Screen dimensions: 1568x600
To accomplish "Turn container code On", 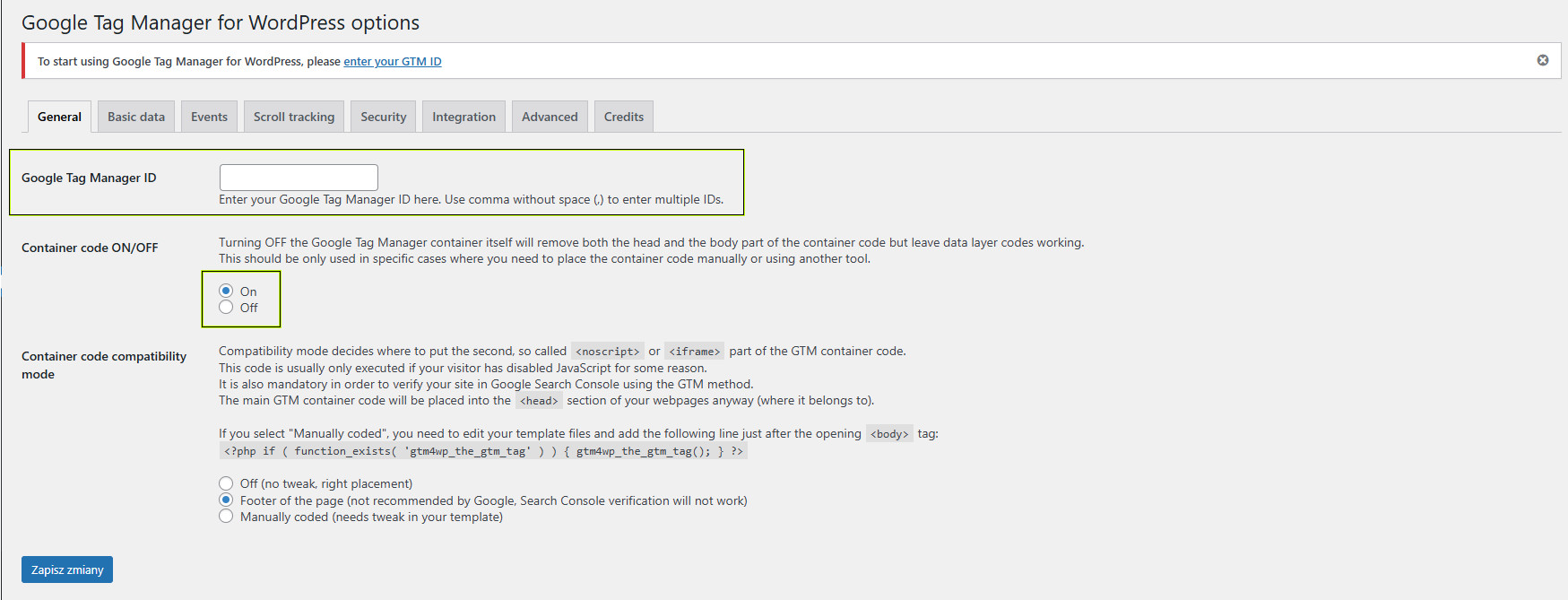I will click(226, 291).
